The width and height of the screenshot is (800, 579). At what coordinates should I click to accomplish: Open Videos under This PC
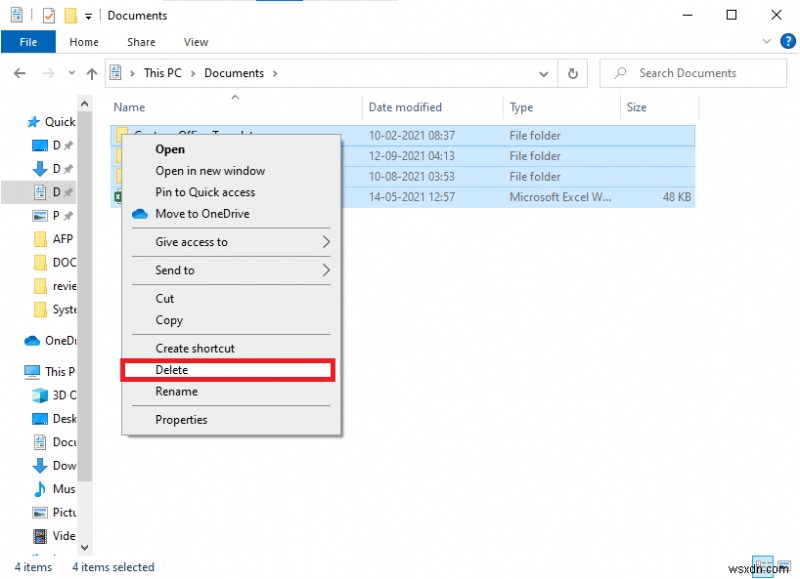[x=54, y=536]
